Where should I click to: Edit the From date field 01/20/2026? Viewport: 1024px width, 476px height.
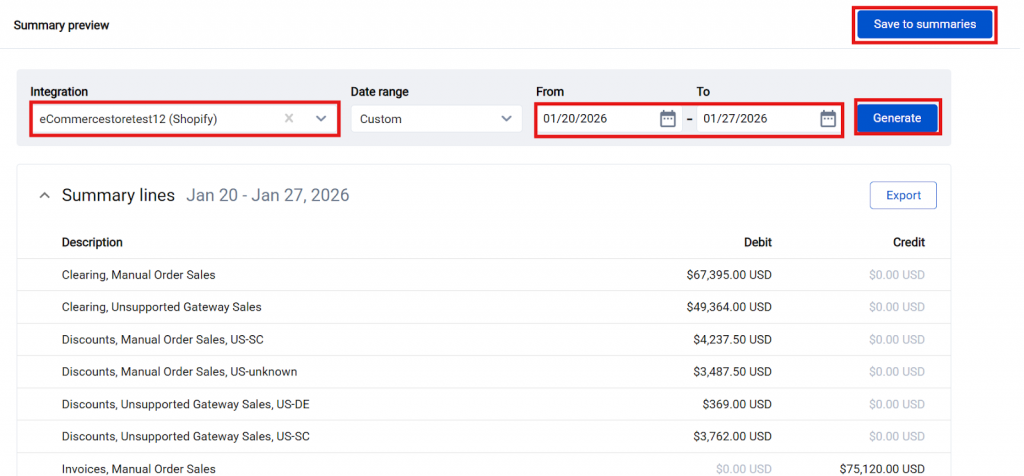(x=596, y=119)
